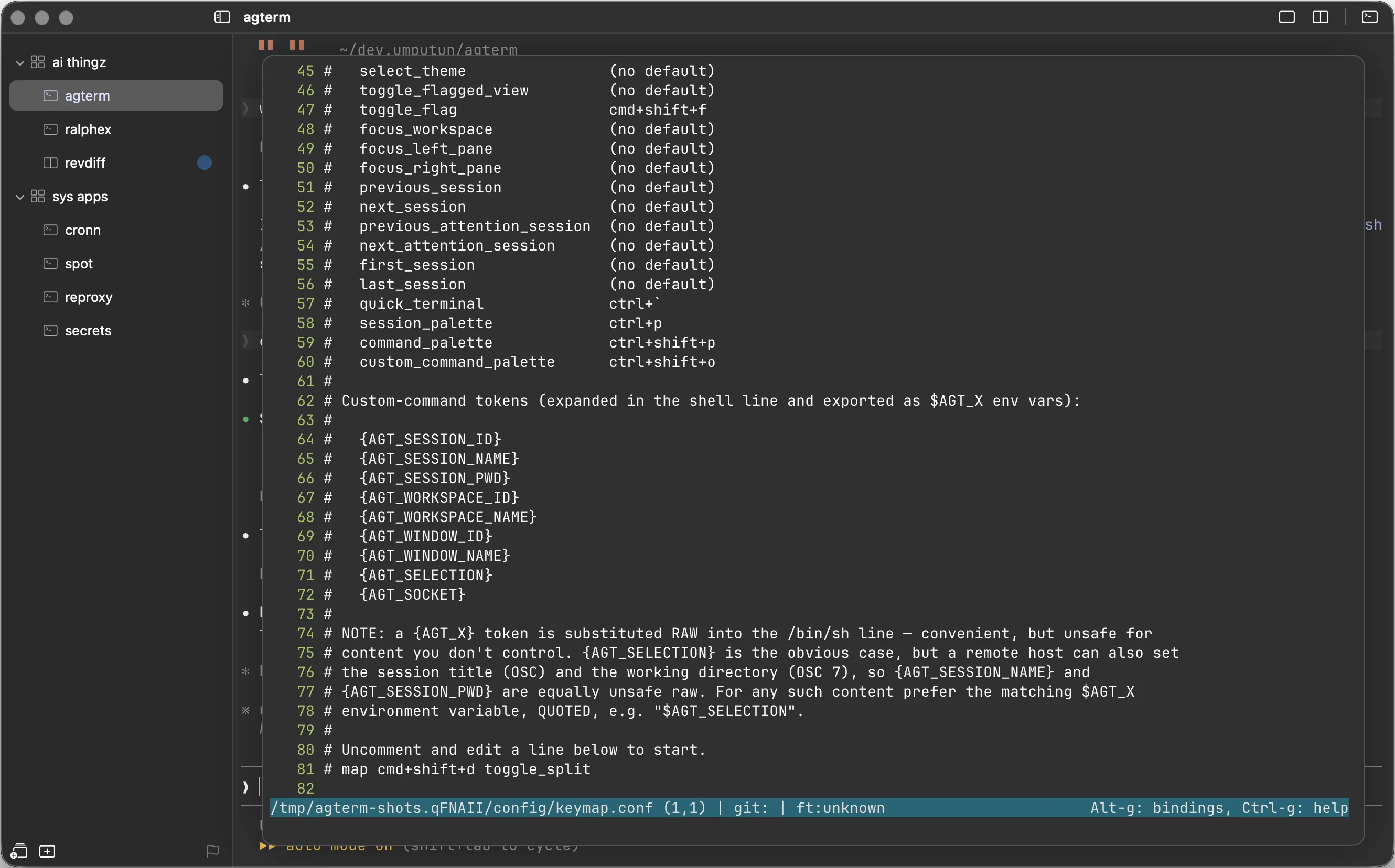Screen dimensions: 1395x868
Task: Click the terminal icon beside spot
Action: click(50, 264)
